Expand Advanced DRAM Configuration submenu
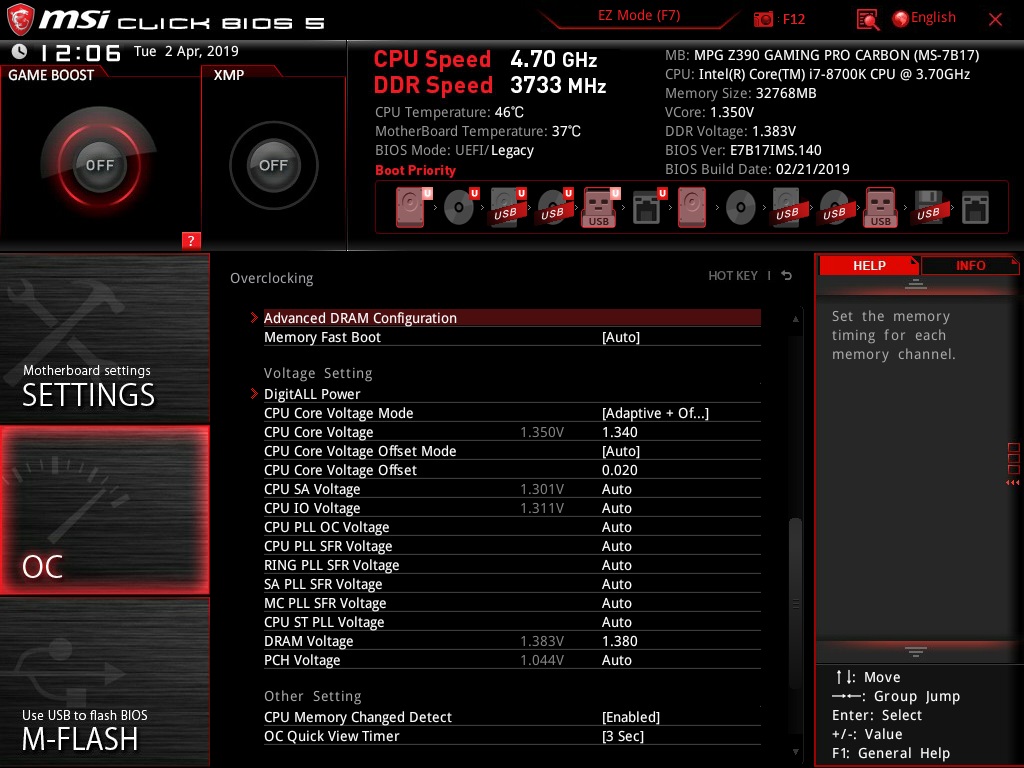 (x=512, y=318)
